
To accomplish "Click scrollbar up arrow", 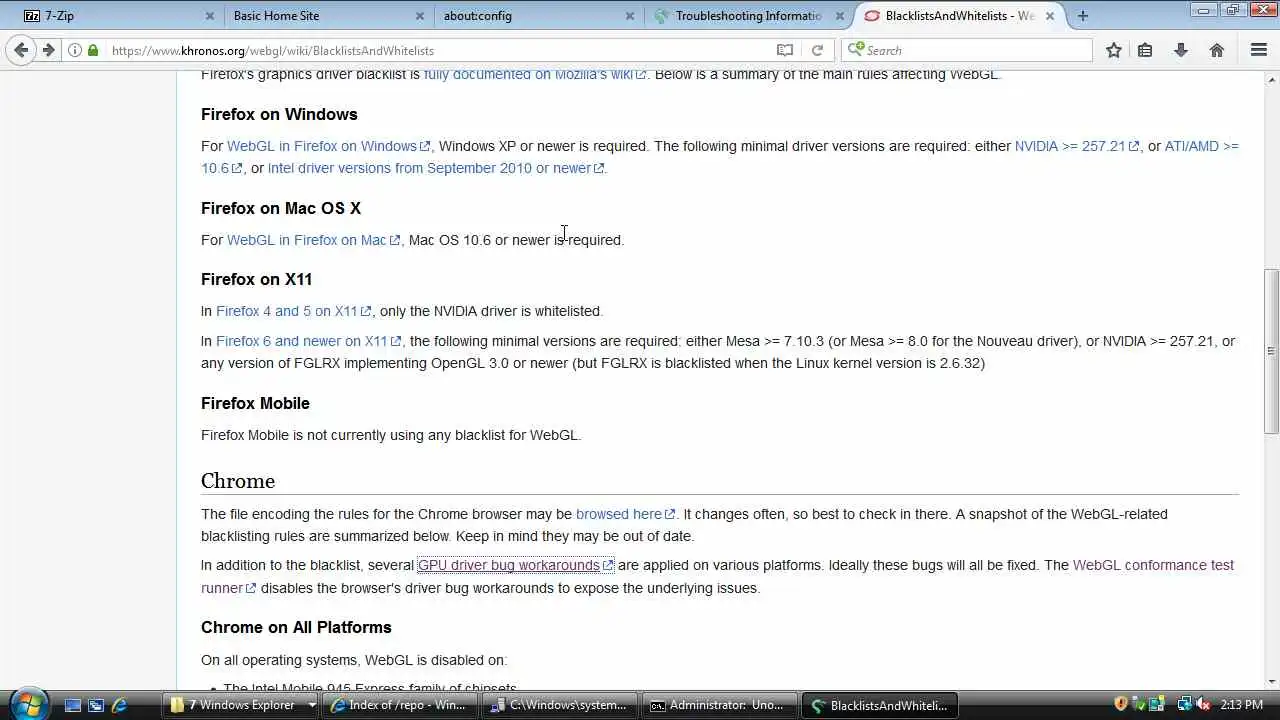I will (x=1271, y=79).
